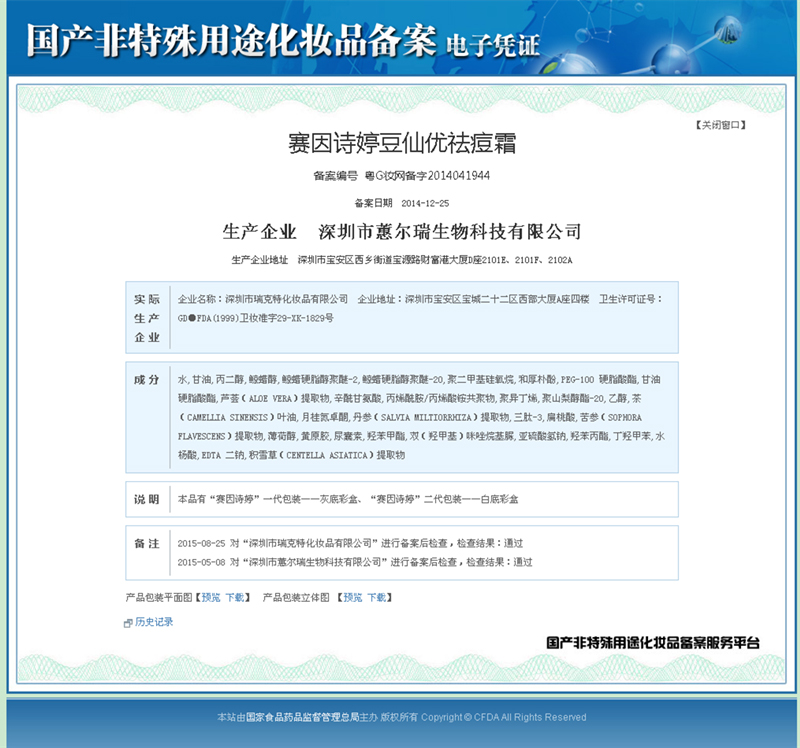
Task: Click the filing date 2014-12-25
Action: pyautogui.click(x=425, y=204)
